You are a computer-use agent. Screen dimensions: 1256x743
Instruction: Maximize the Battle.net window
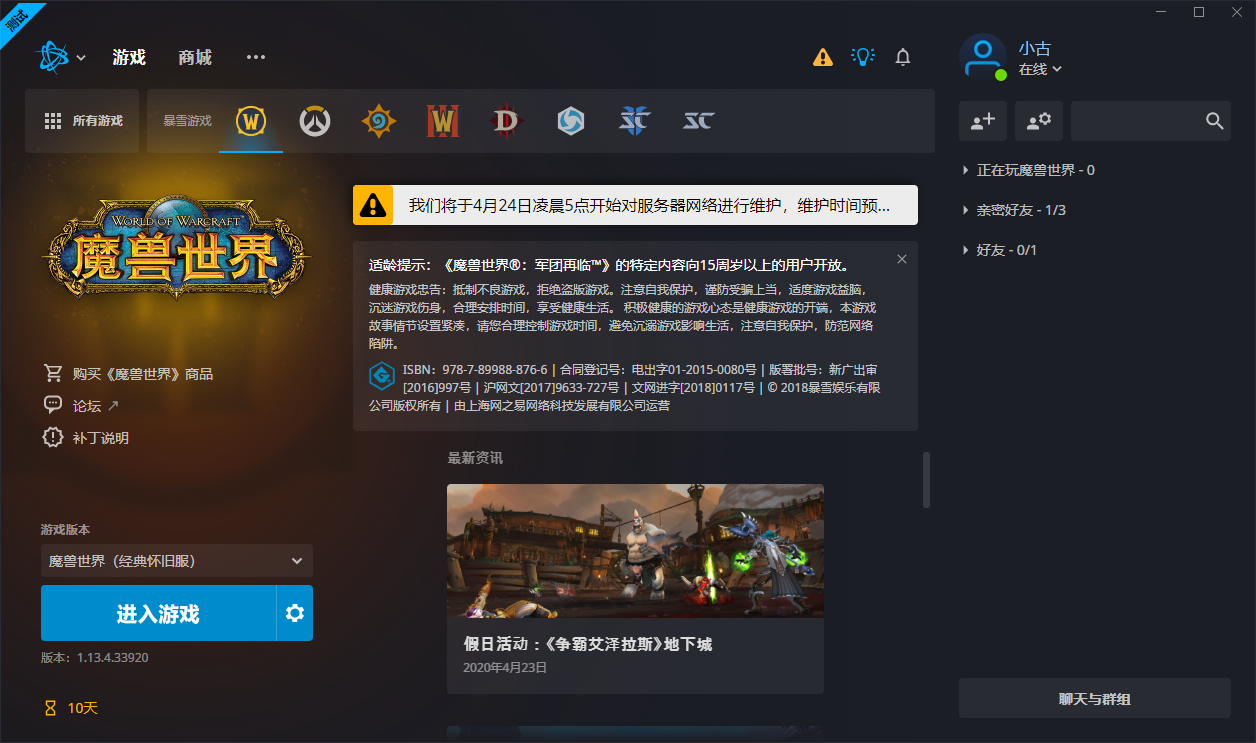point(1199,12)
